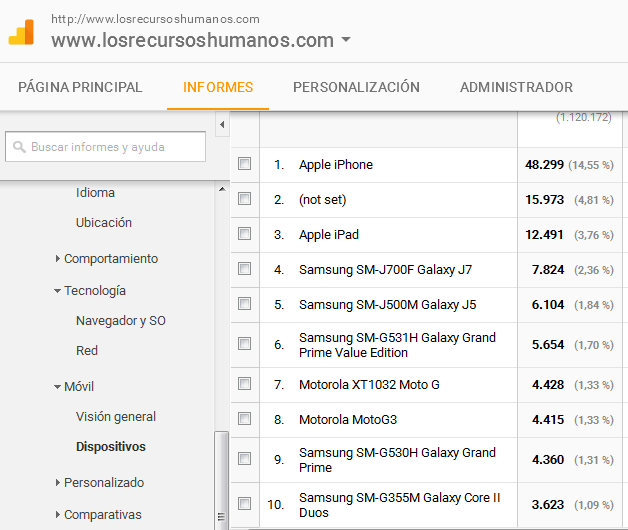Tick the Apple iPad row checkbox
628x530 pixels.
[x=244, y=234]
